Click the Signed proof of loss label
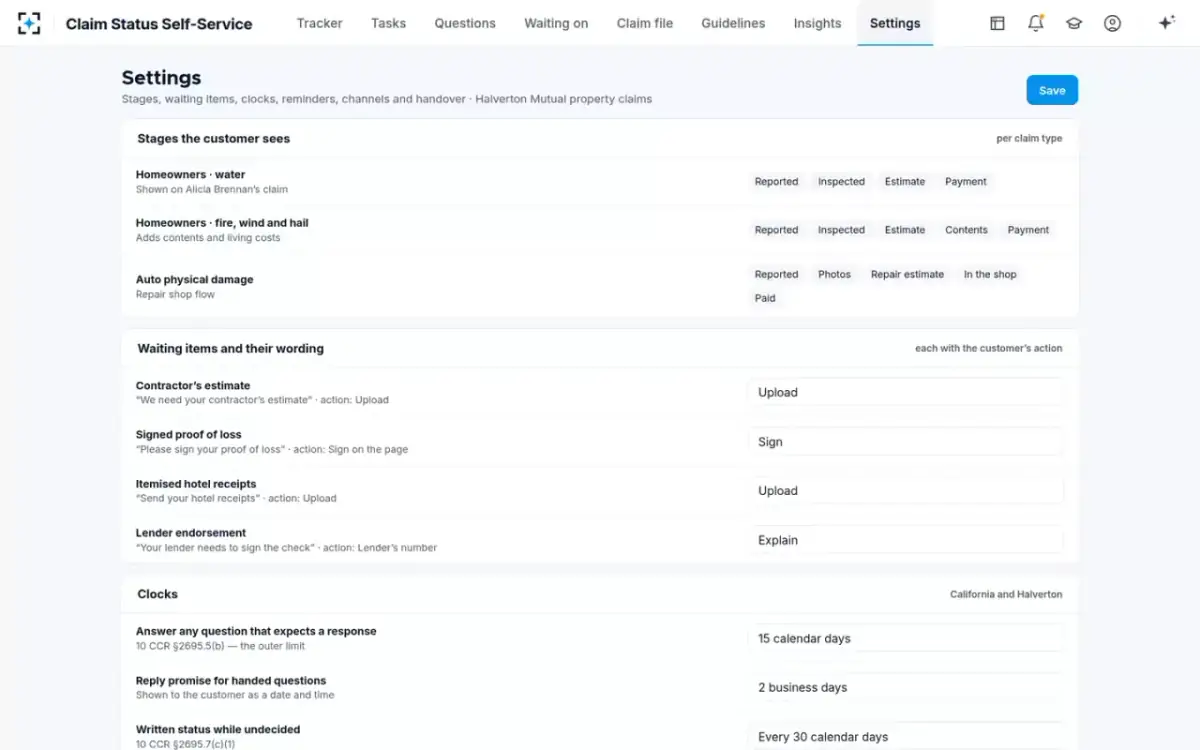This screenshot has height=750, width=1200. (x=189, y=435)
